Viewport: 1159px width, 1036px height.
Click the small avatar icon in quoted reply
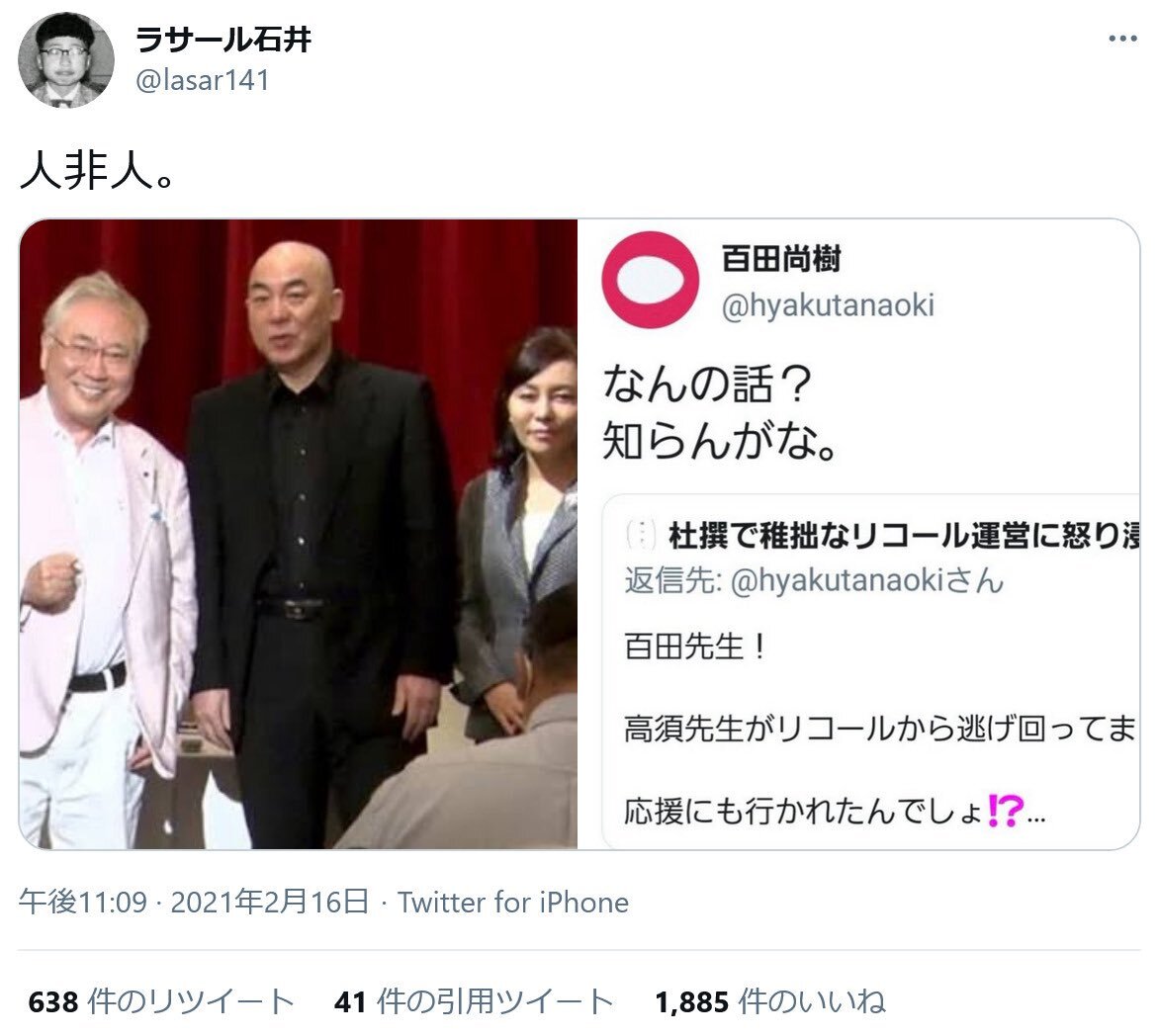tap(642, 534)
